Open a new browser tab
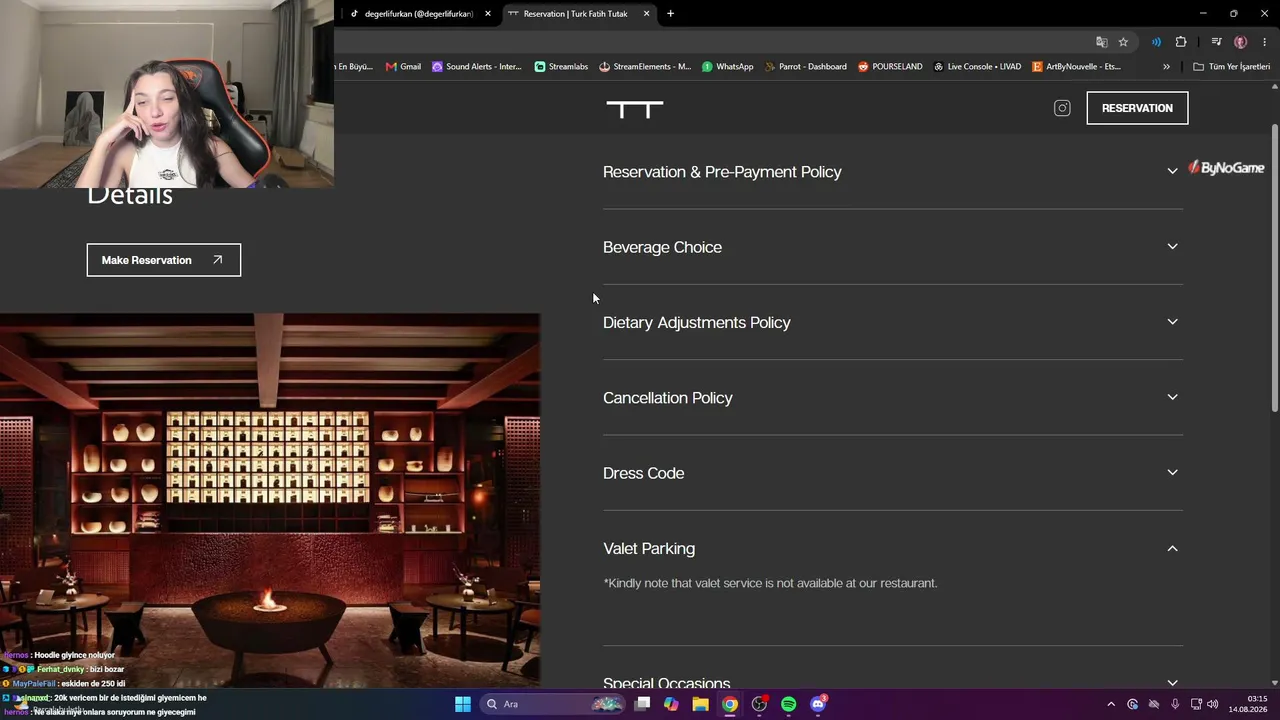This screenshot has height=720, width=1280. click(x=670, y=14)
